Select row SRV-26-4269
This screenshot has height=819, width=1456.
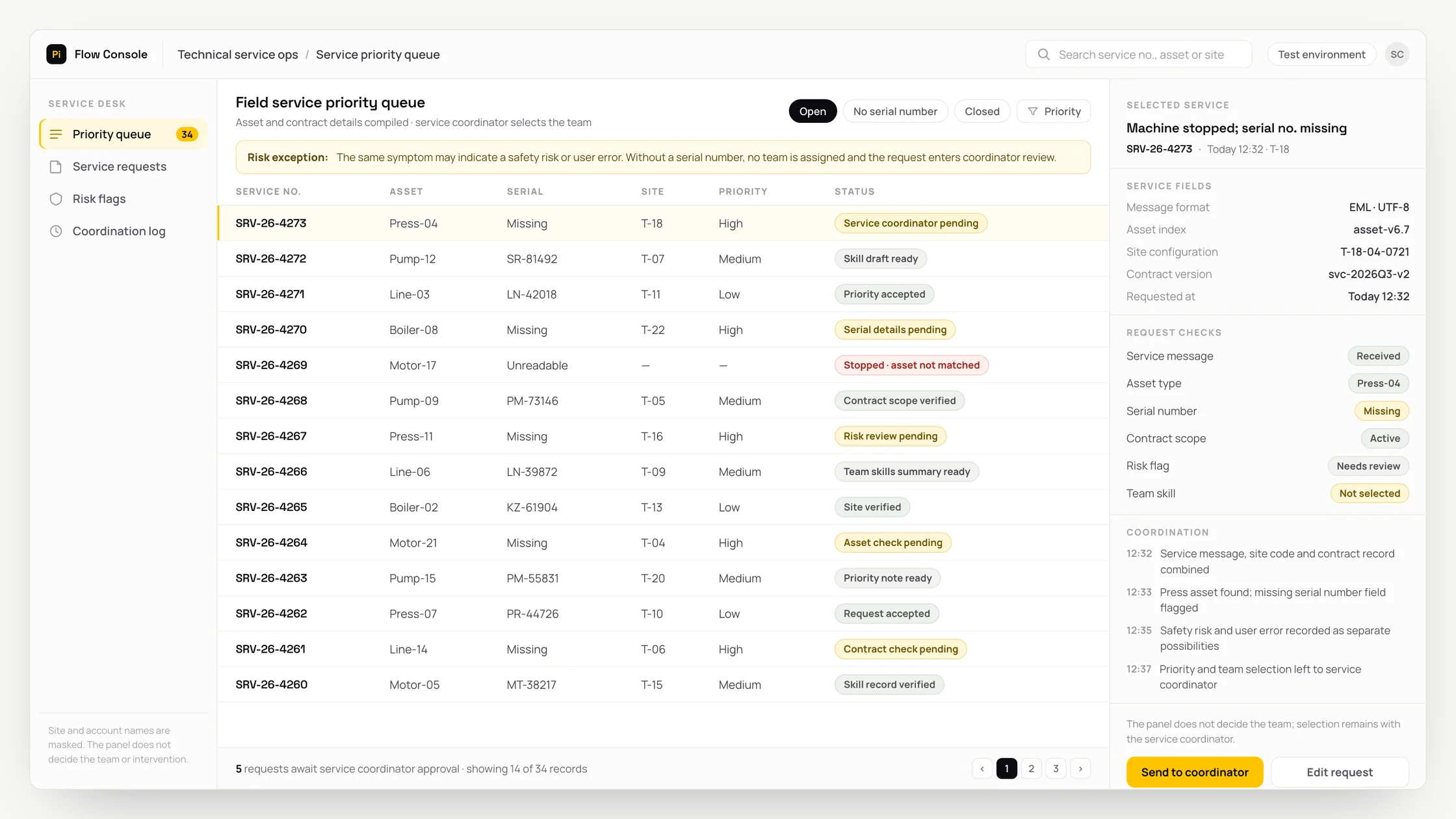pos(663,365)
